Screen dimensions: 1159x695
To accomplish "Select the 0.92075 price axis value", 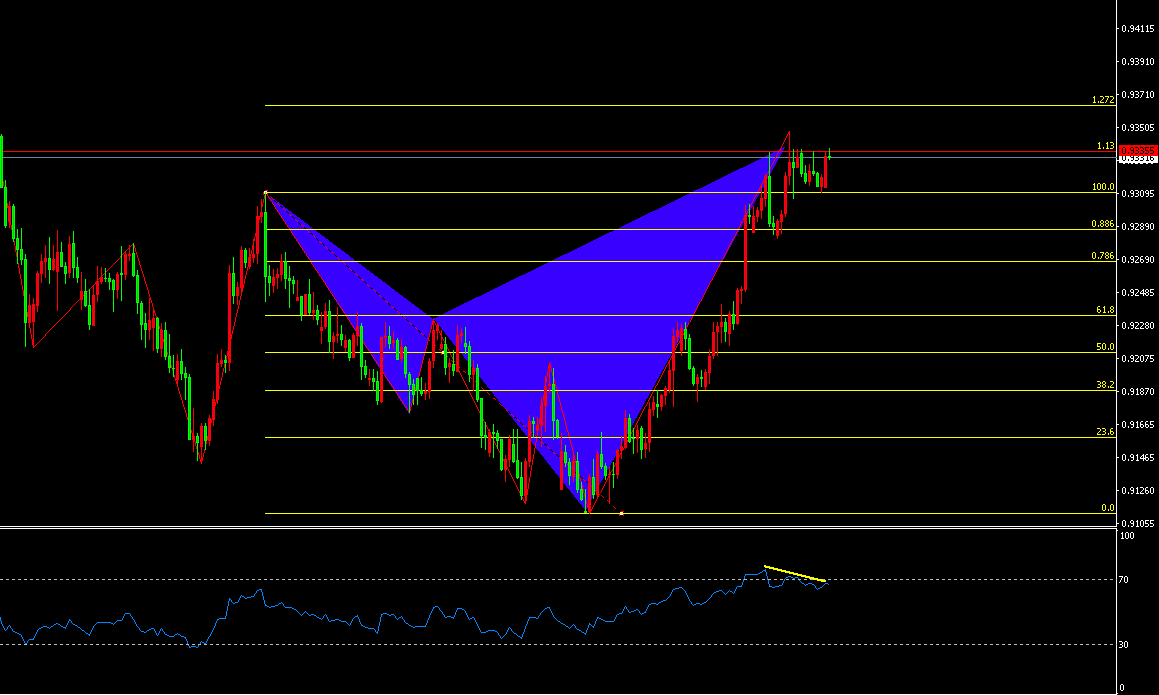I will click(1138, 359).
